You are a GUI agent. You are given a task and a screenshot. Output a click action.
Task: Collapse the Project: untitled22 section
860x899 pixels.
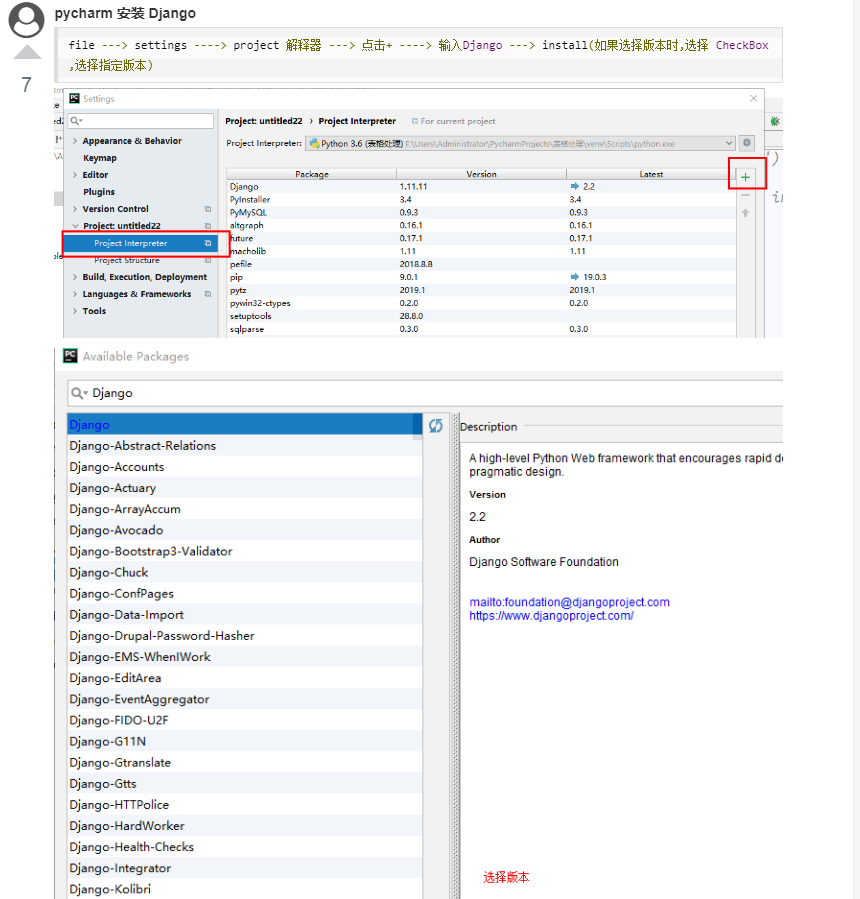pyautogui.click(x=75, y=226)
